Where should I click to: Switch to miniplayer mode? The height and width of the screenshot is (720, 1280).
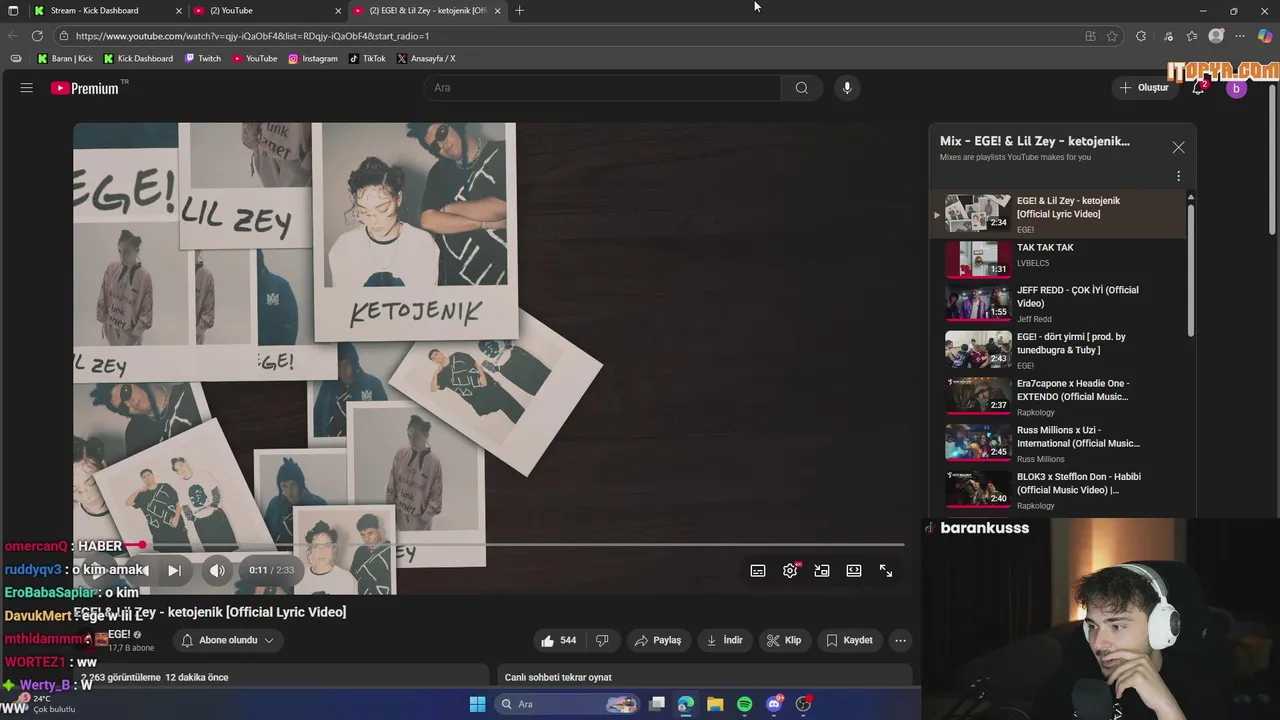coord(822,570)
